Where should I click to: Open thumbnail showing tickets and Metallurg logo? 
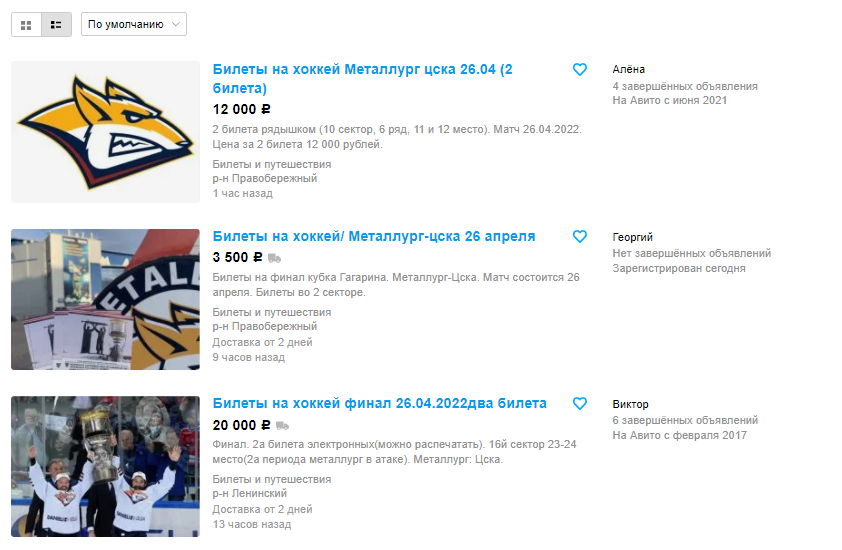click(105, 299)
